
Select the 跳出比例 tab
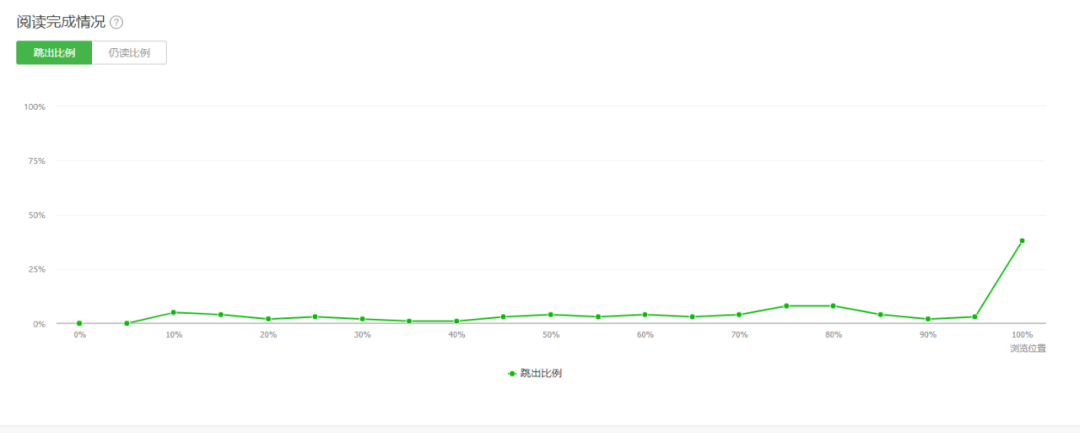[54, 53]
